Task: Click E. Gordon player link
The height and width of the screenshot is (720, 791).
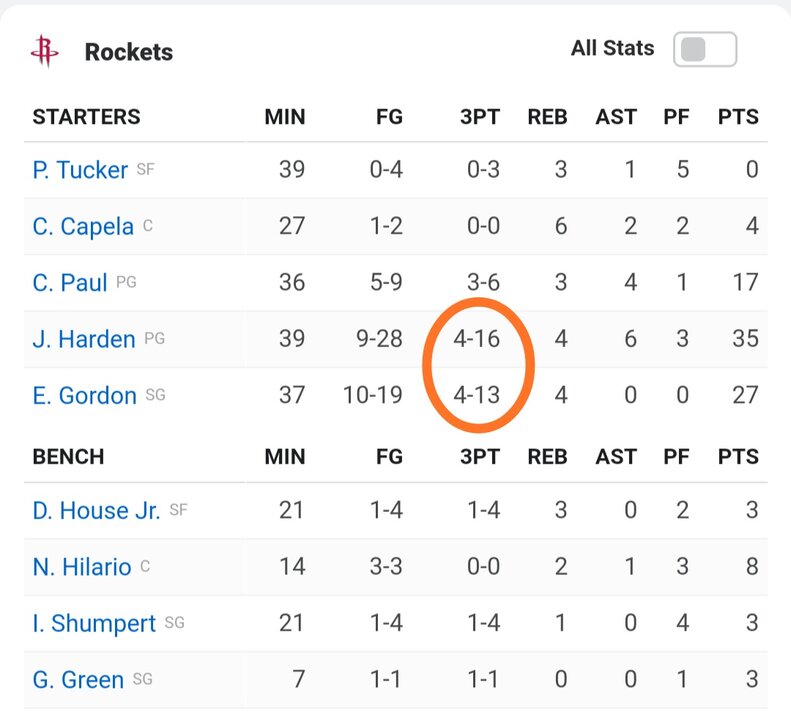Action: point(85,396)
